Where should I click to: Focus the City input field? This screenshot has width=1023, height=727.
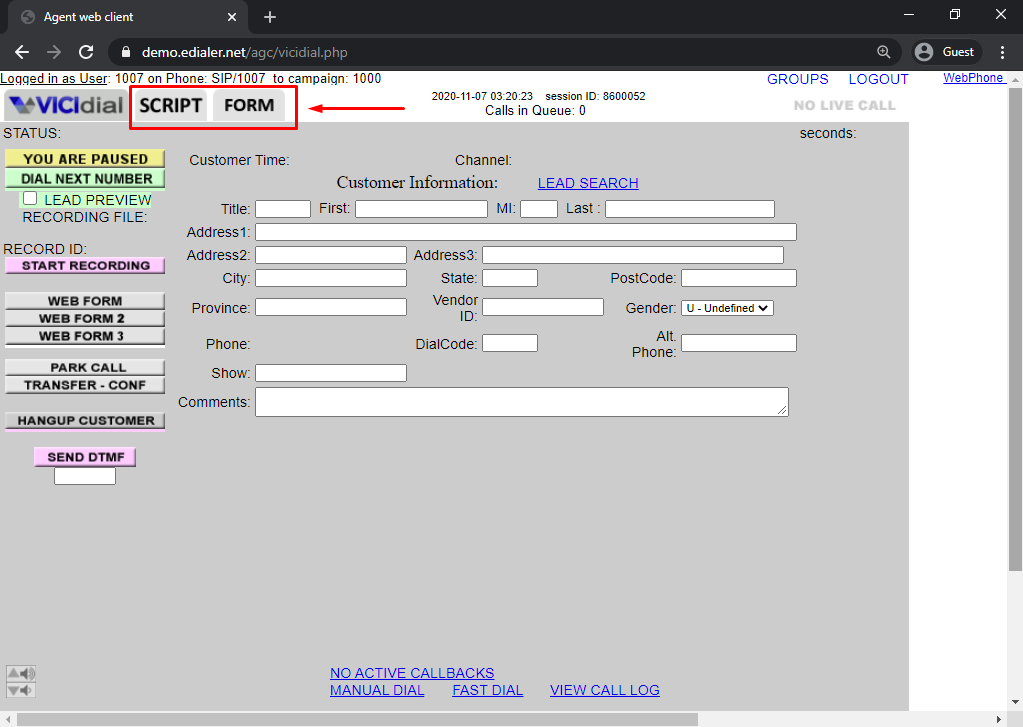[331, 278]
